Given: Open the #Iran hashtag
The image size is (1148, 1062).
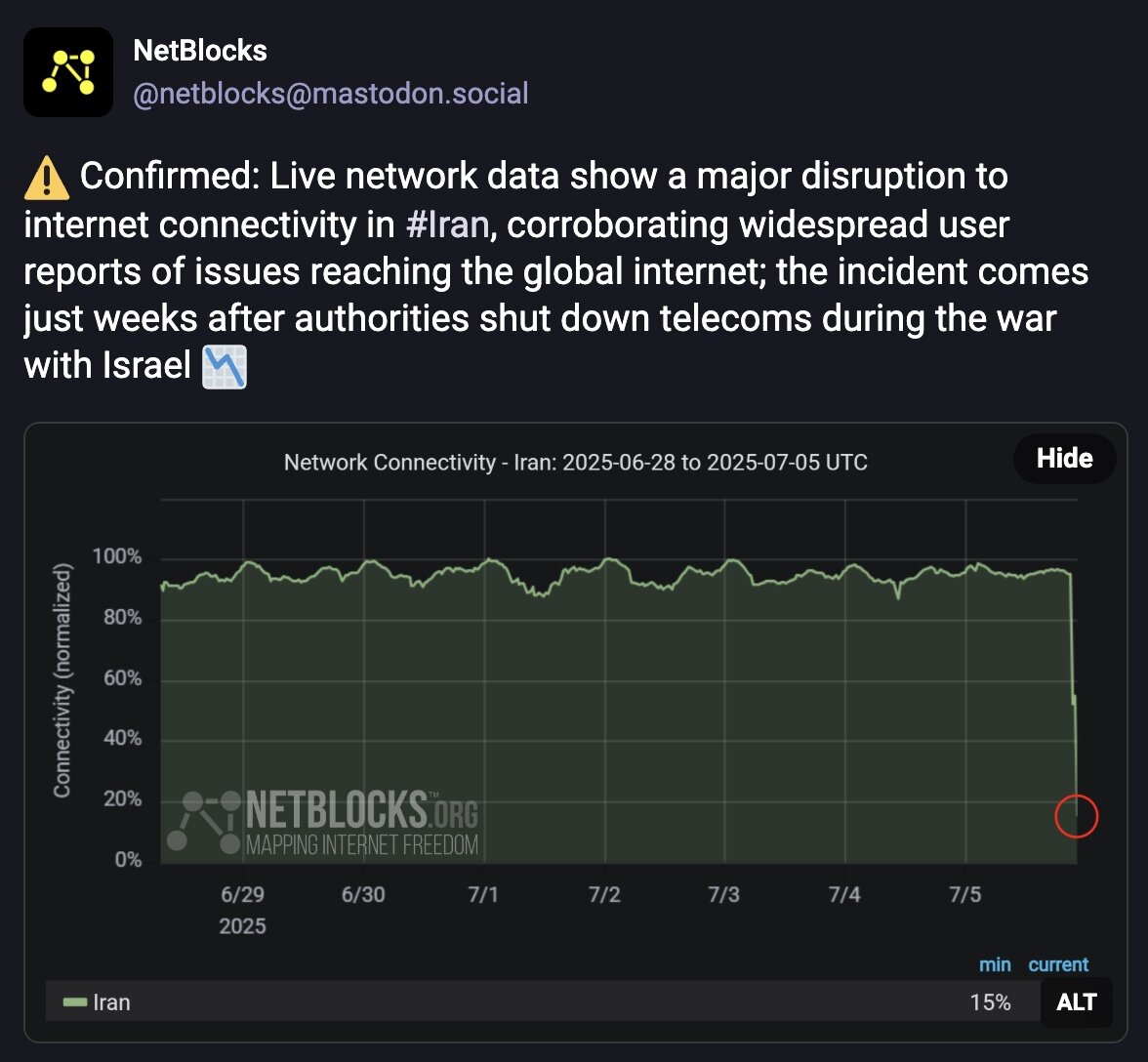Looking at the screenshot, I should [448, 225].
